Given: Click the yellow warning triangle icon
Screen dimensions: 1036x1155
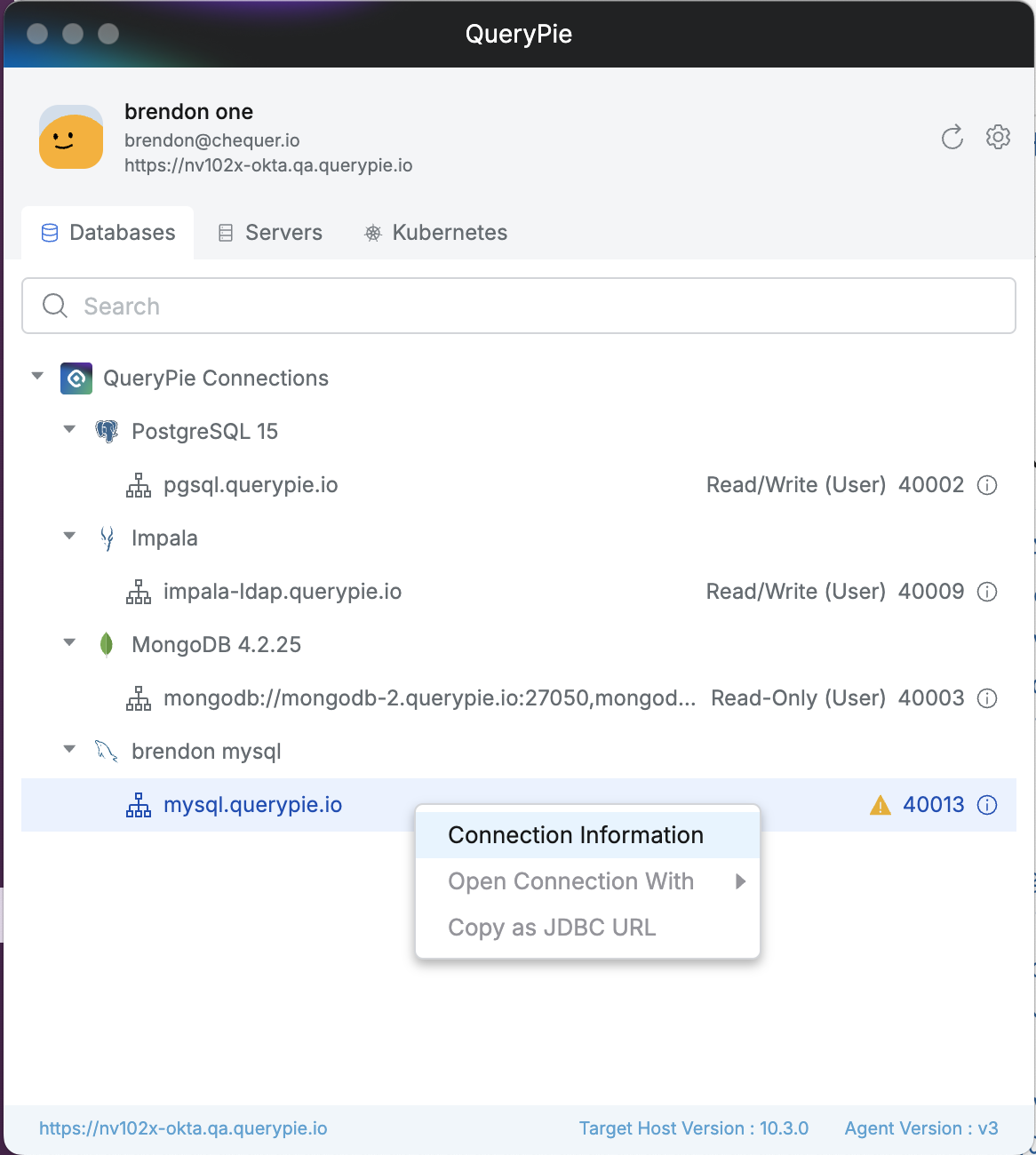Looking at the screenshot, I should click(880, 805).
